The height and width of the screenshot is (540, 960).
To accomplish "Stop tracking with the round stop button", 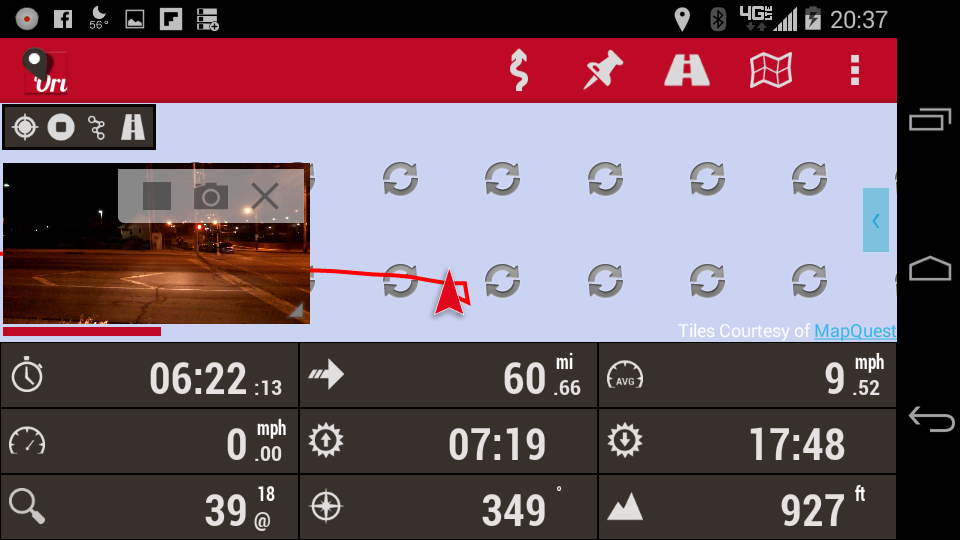I will coord(61,127).
